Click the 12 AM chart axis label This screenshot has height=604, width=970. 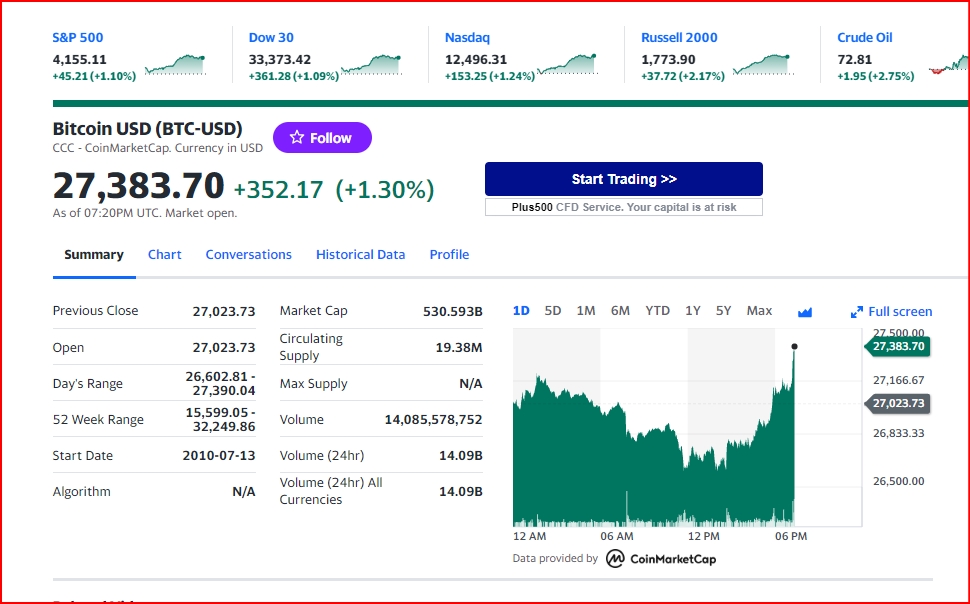[x=530, y=536]
